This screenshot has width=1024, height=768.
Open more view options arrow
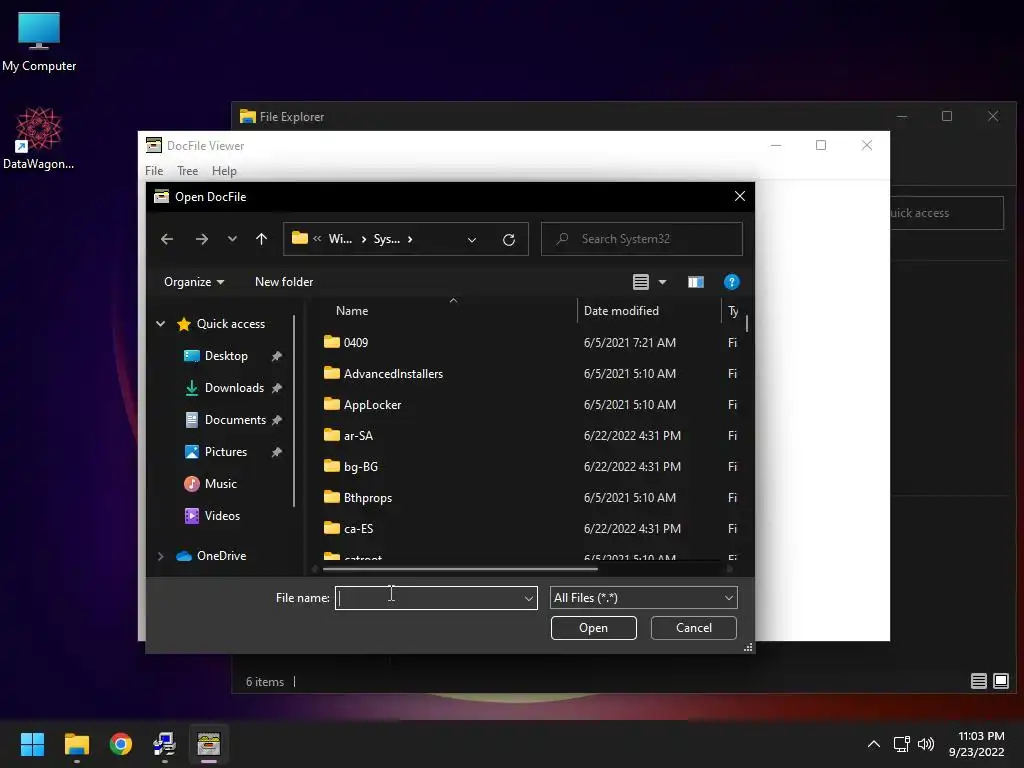(x=662, y=282)
